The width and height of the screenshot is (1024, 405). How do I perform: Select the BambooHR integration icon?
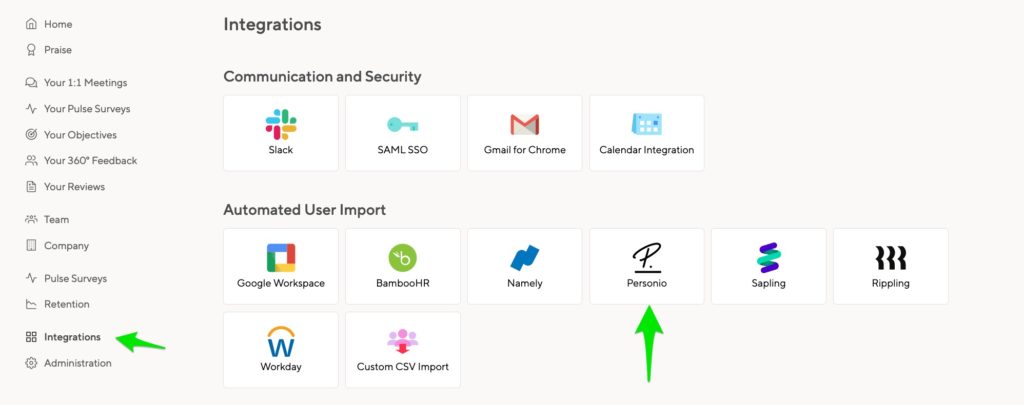pos(402,258)
